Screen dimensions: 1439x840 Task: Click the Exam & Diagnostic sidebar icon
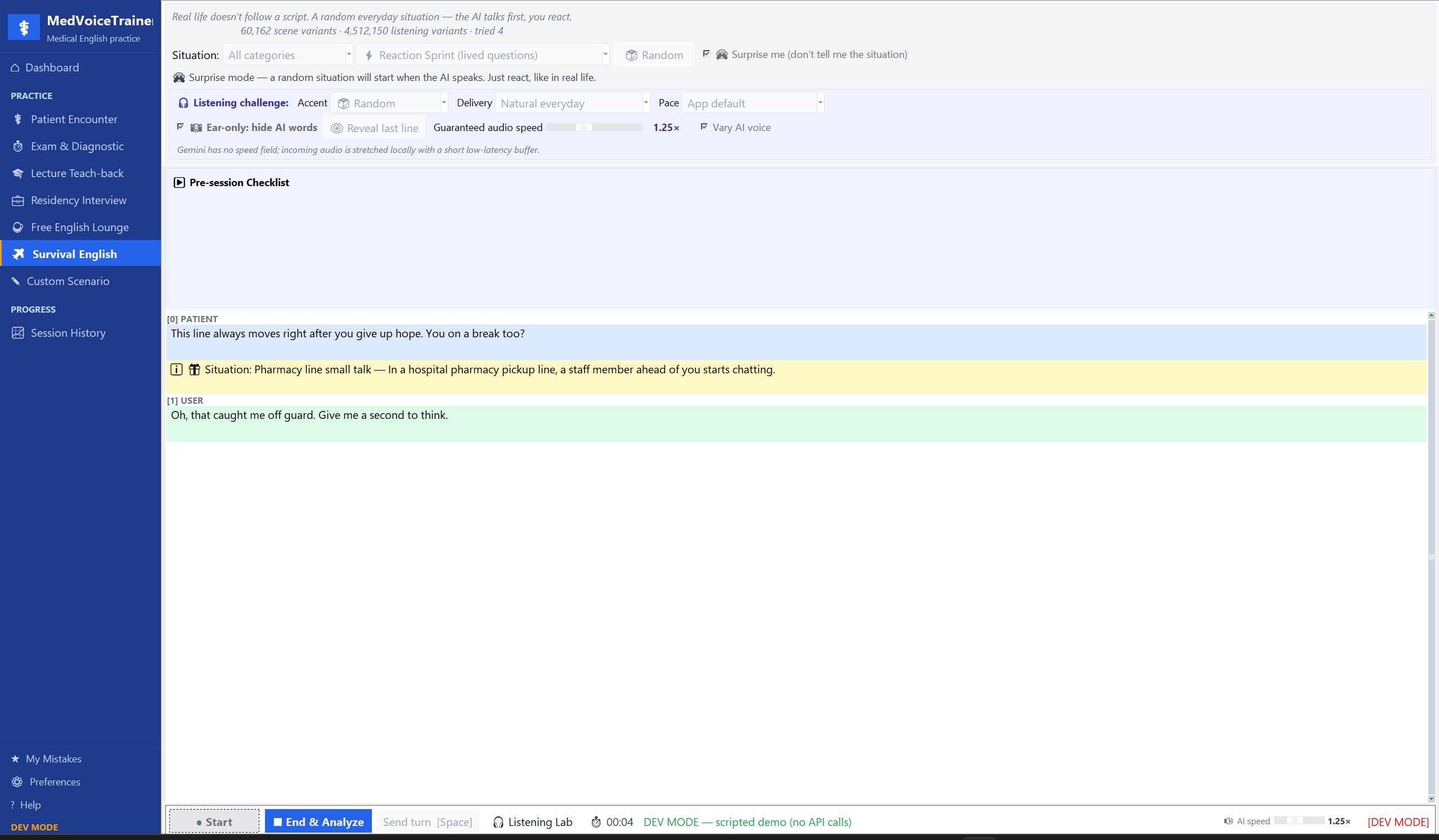17,146
